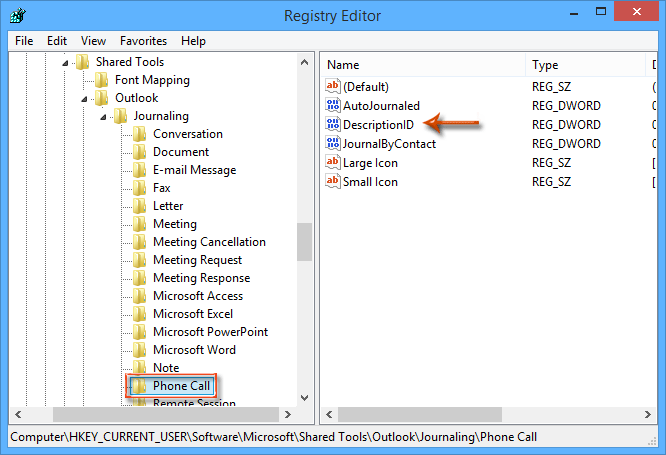666x455 pixels.
Task: Click the Small Icon value icon
Action: pos(334,181)
